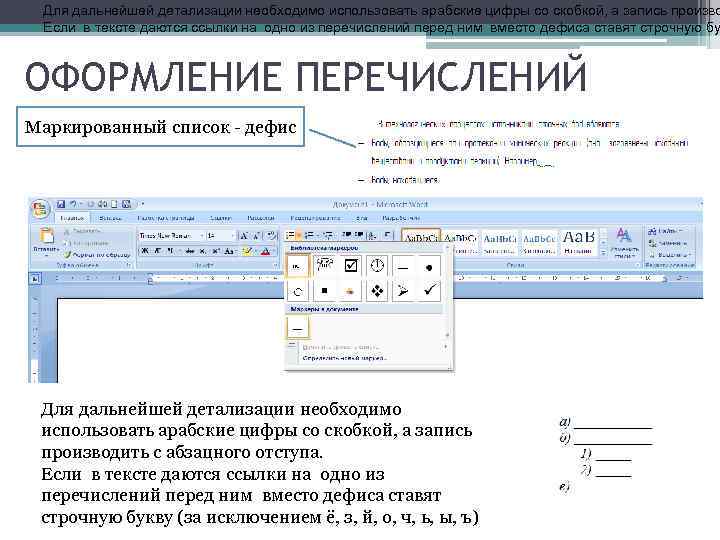Choose the four-diamond bullet marker

[x=377, y=291]
